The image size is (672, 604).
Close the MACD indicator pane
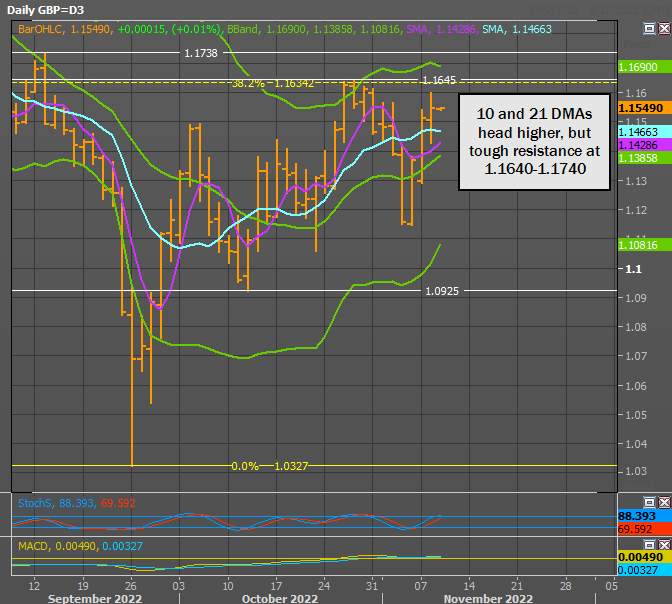pyautogui.click(x=664, y=544)
